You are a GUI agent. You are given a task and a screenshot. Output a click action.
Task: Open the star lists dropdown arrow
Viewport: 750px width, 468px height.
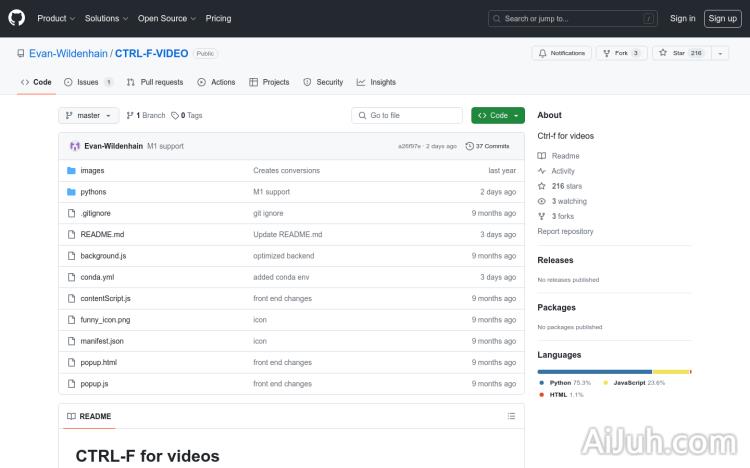[720, 53]
